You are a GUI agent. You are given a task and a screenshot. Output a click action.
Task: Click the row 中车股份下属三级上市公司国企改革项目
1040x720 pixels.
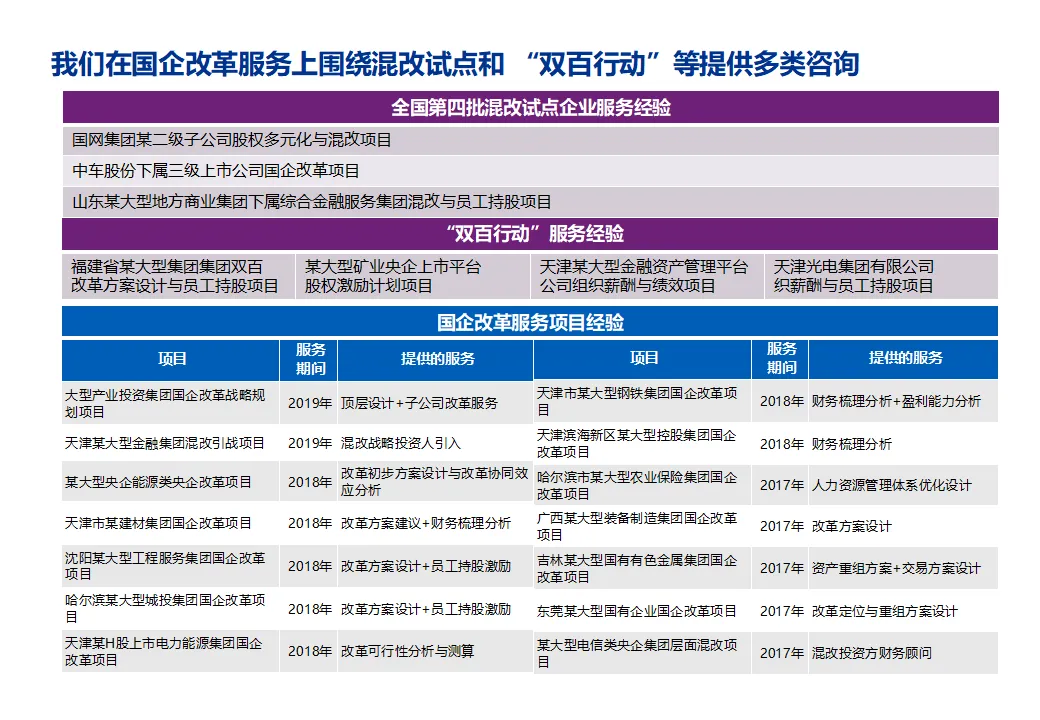[531, 171]
